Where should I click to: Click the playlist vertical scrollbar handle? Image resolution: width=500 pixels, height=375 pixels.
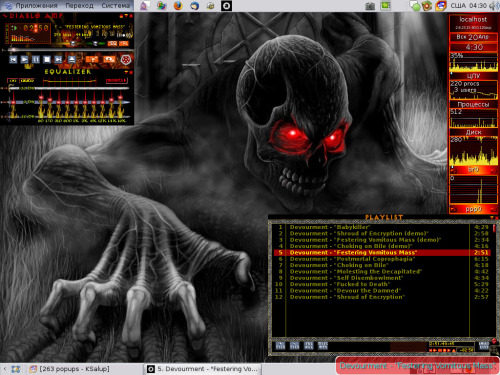pyautogui.click(x=494, y=229)
